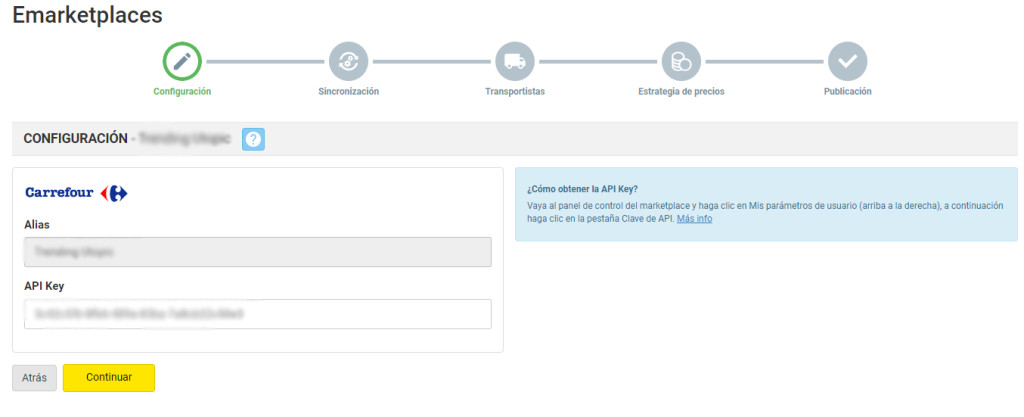
Task: Jump to the Transportistas step label
Action: [515, 91]
